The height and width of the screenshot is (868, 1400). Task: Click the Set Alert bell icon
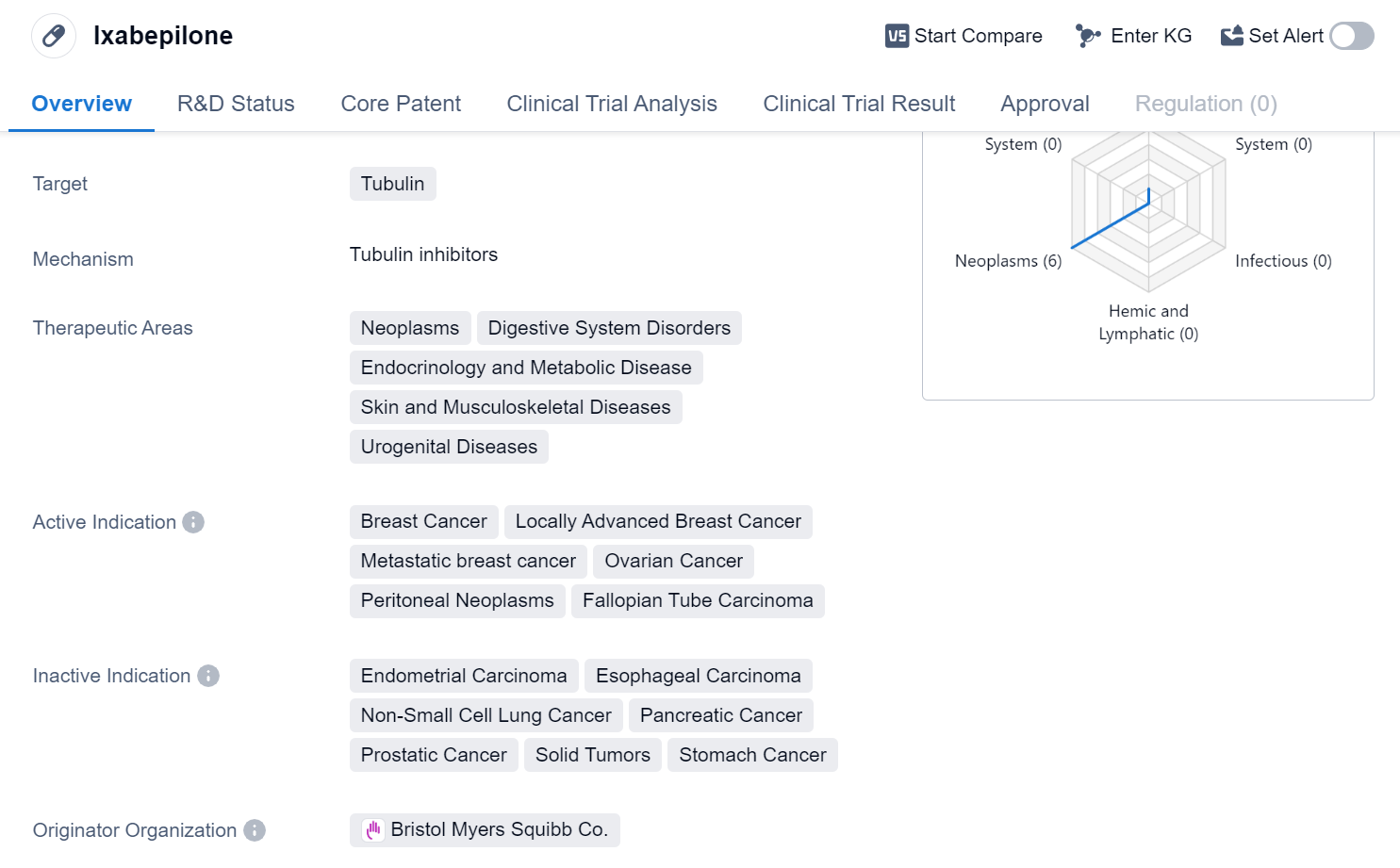(1231, 36)
